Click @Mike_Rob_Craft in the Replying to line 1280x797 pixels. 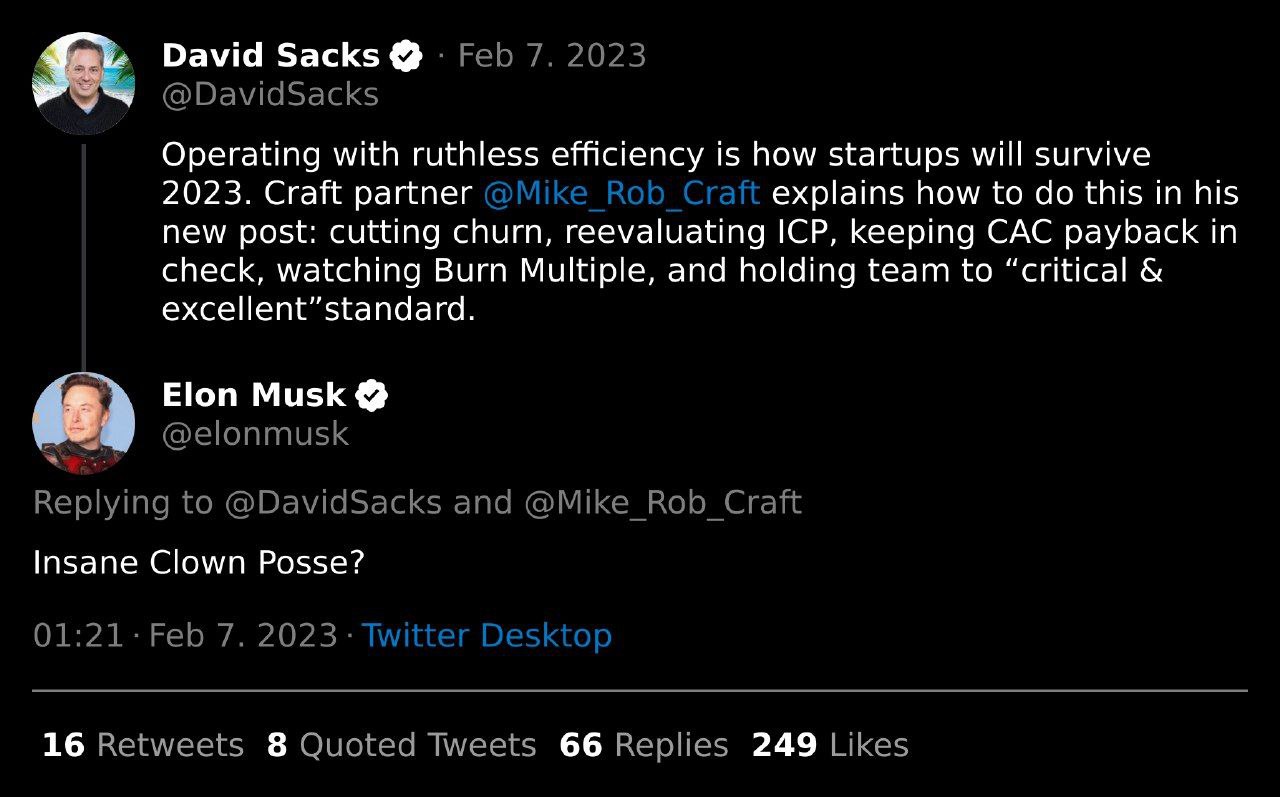click(x=663, y=503)
